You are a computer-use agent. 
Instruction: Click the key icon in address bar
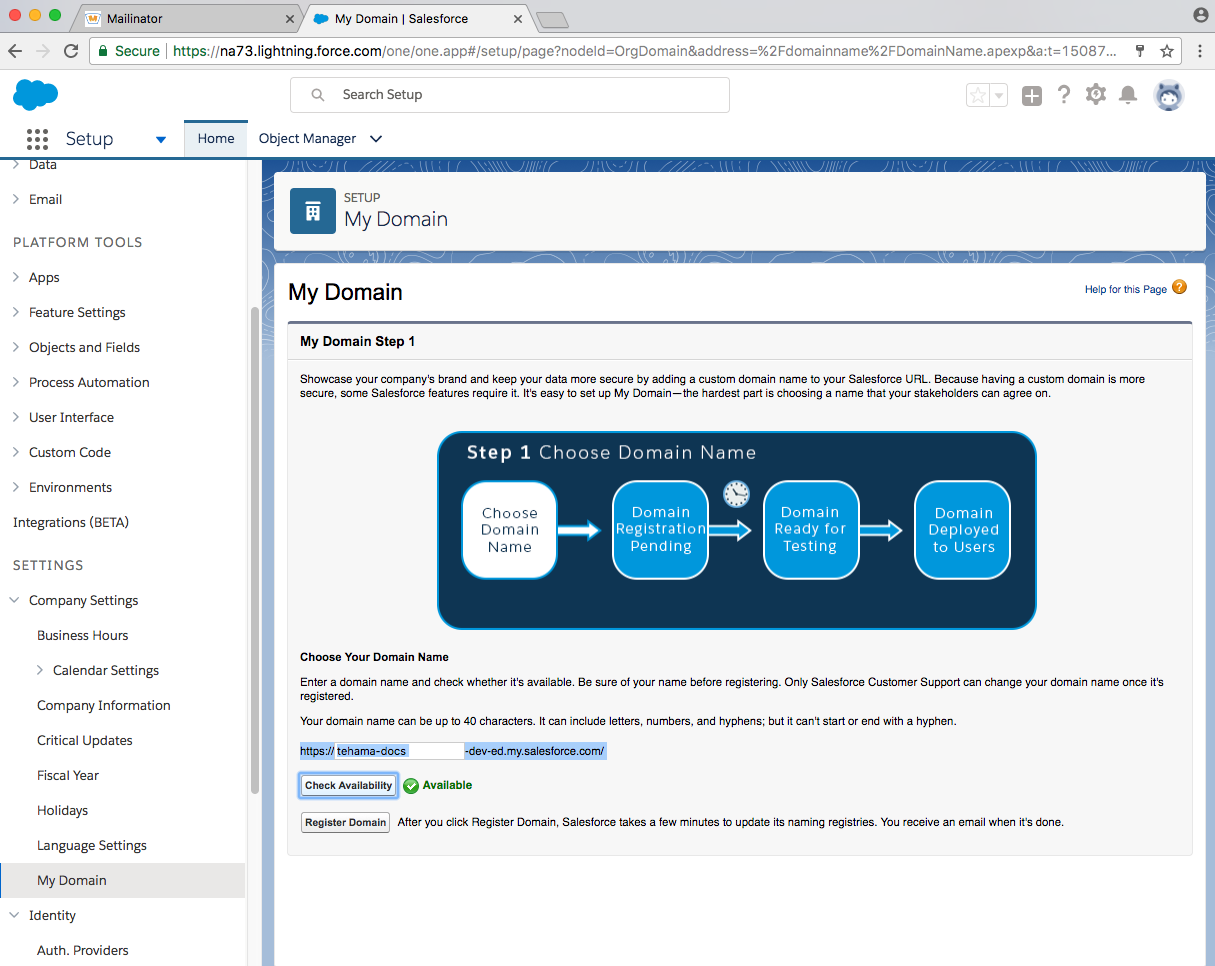click(x=1140, y=51)
